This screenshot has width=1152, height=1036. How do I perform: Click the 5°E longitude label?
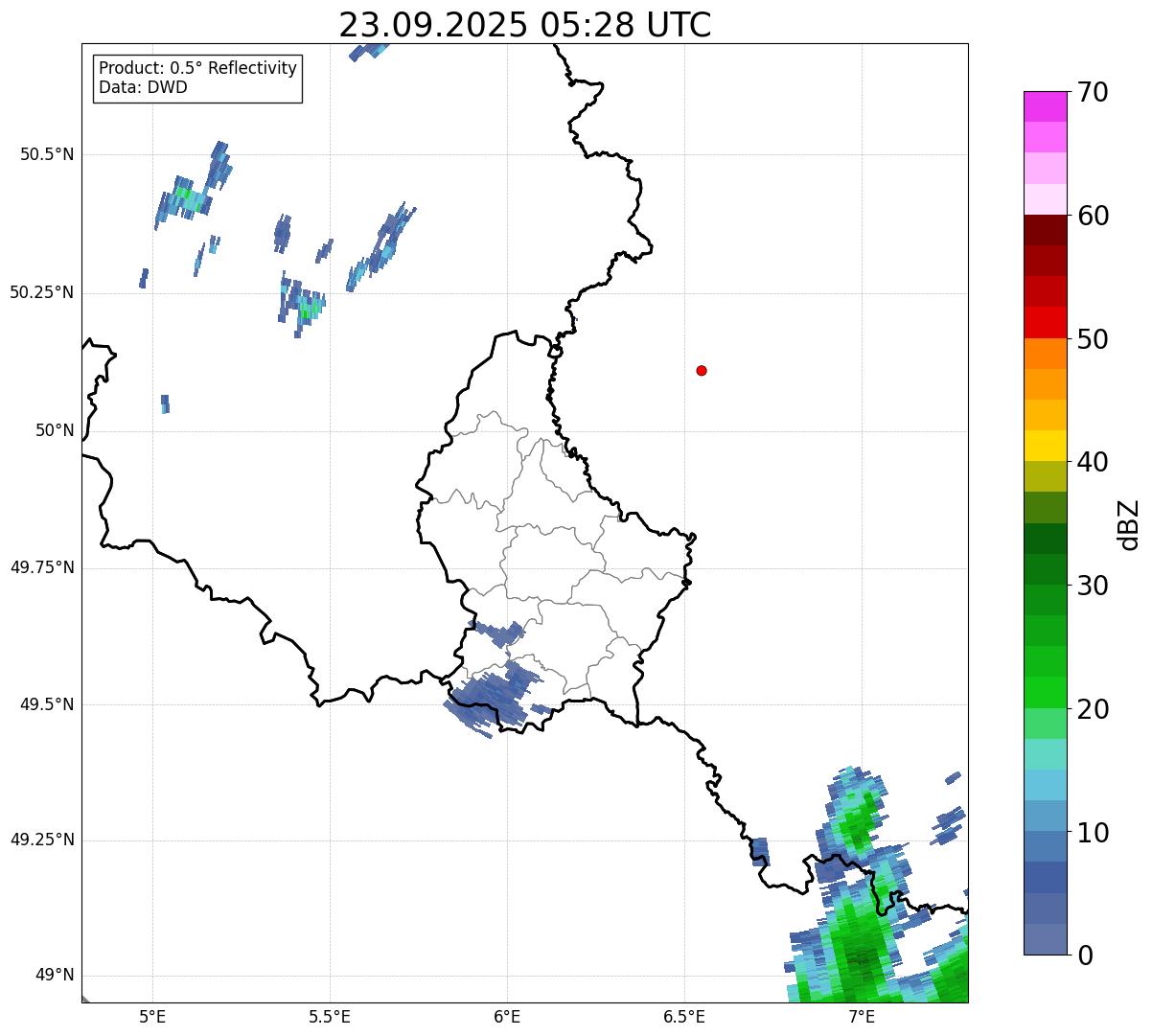coord(152,1016)
